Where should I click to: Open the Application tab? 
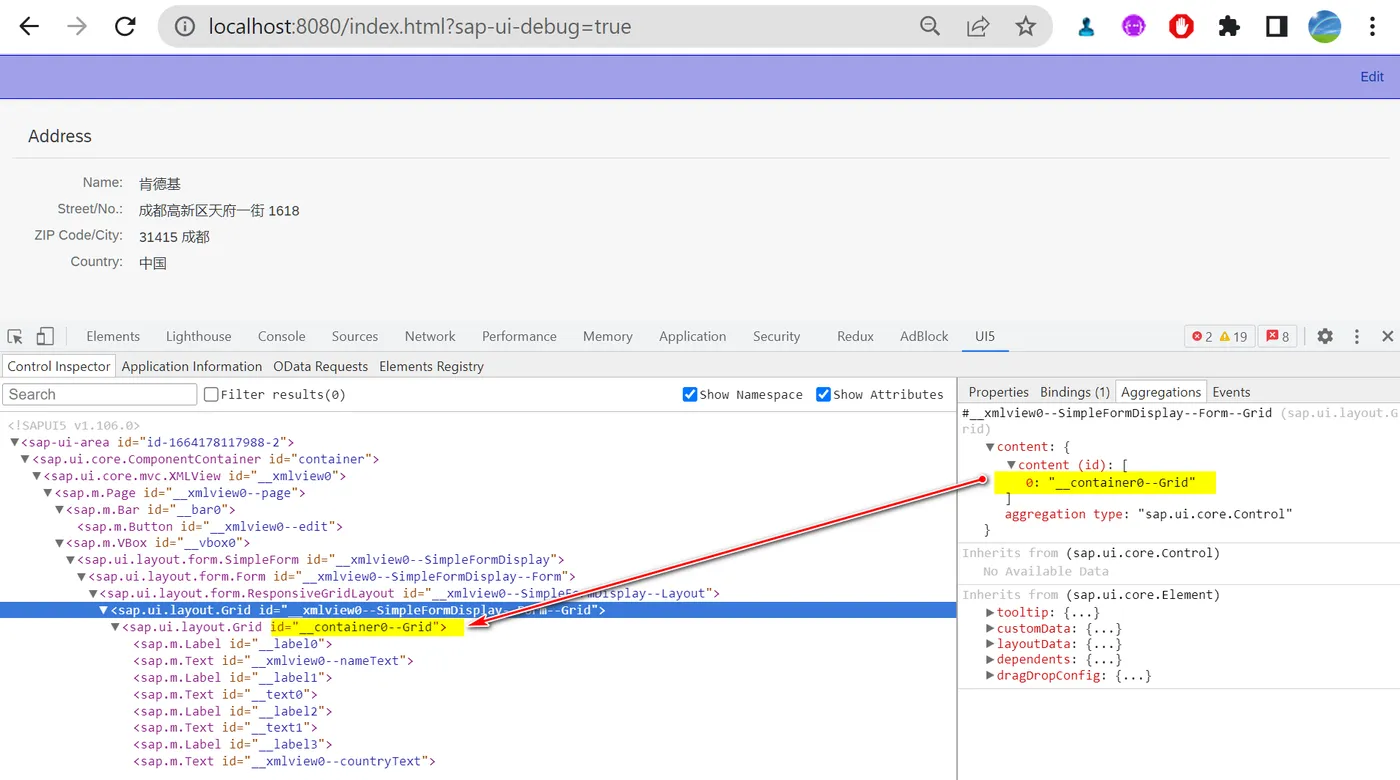[692, 336]
